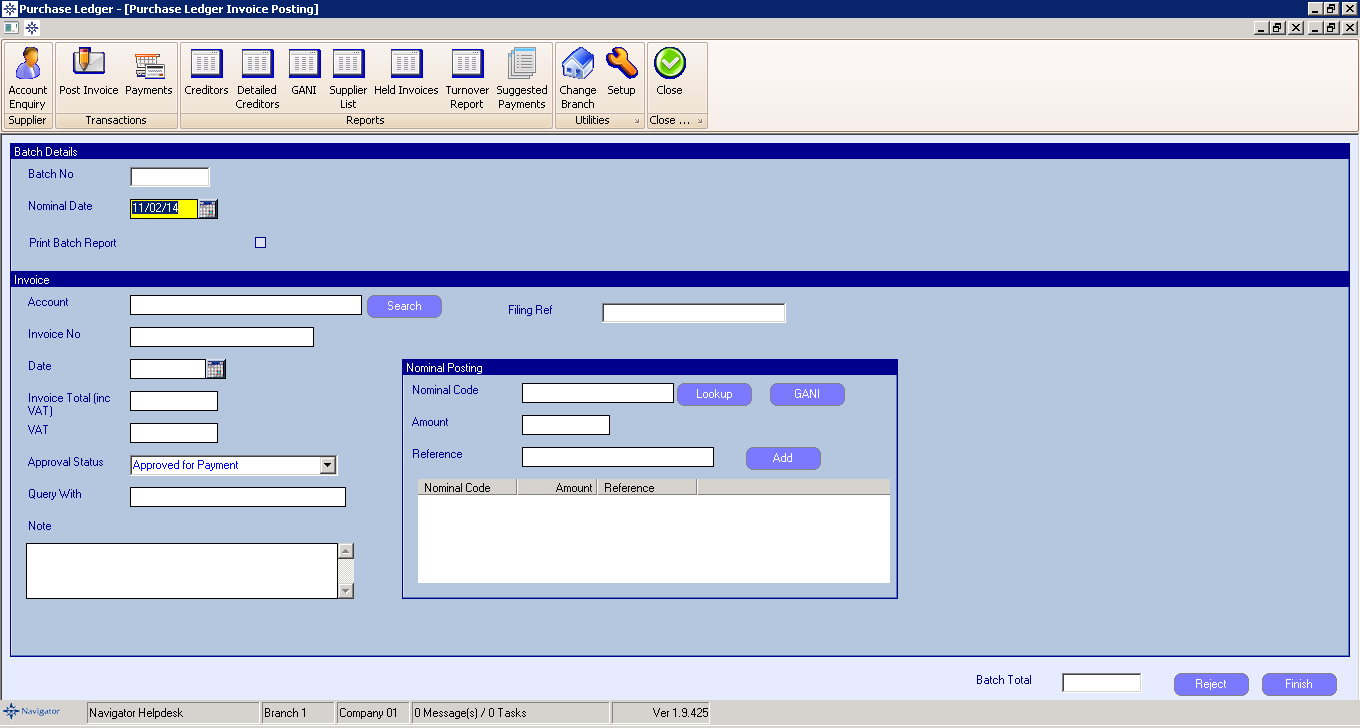Screen dimensions: 1360x728
Task: Click the Search button next to Account
Action: [x=404, y=306]
